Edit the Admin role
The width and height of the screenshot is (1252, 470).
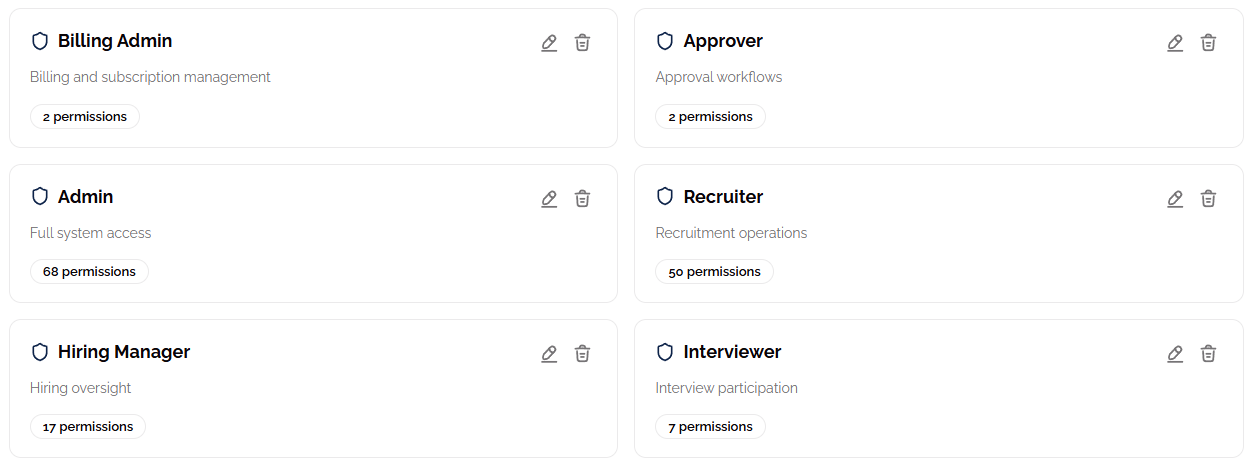549,199
